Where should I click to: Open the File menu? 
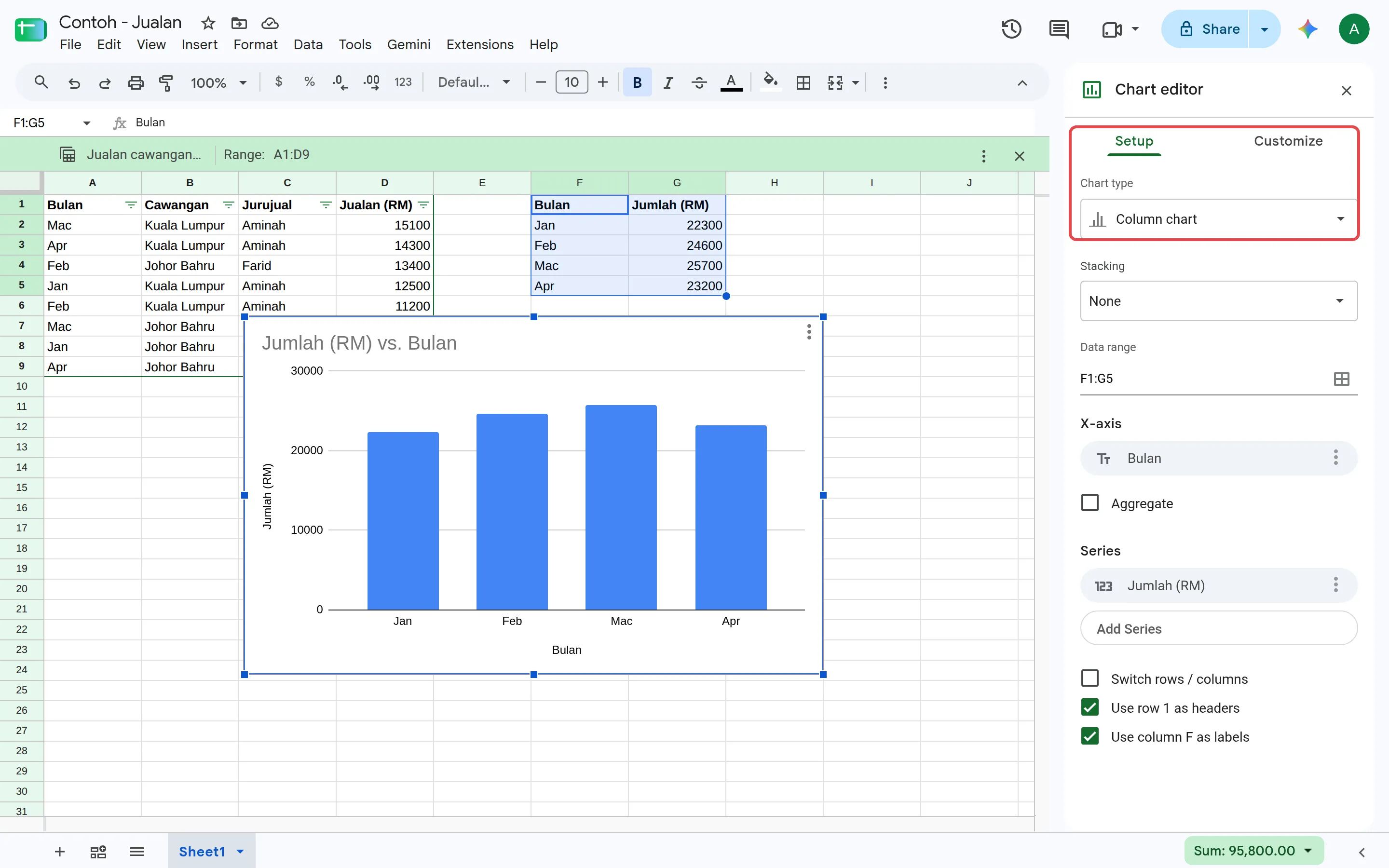coord(70,44)
